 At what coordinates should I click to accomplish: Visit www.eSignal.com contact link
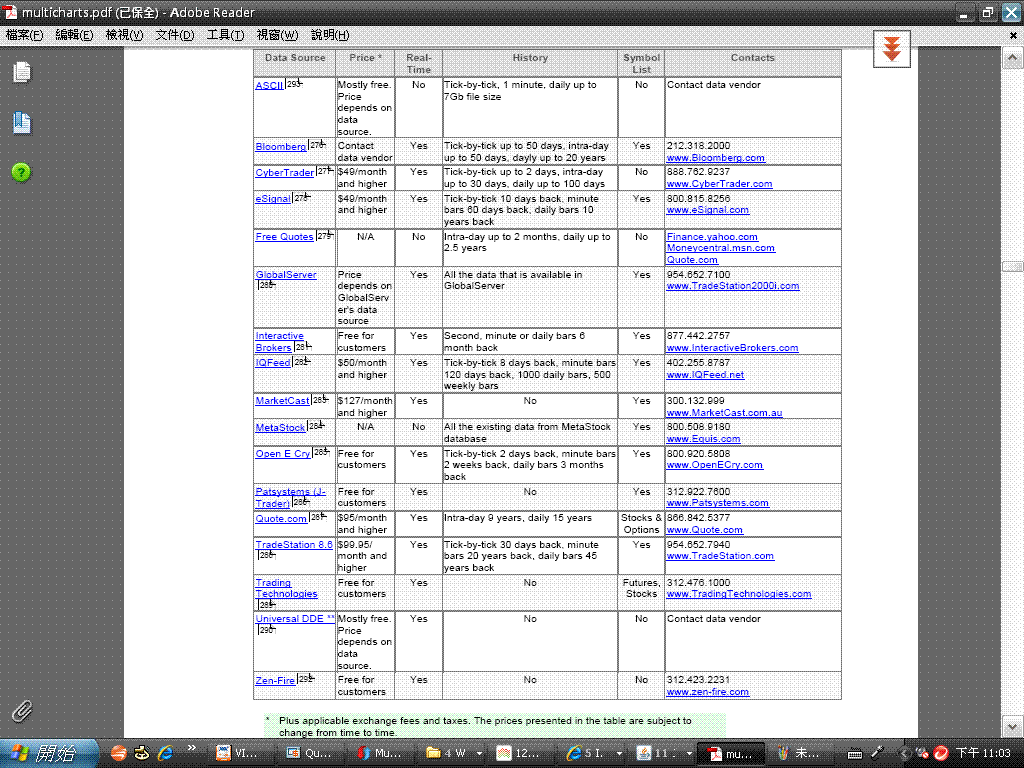click(x=707, y=210)
